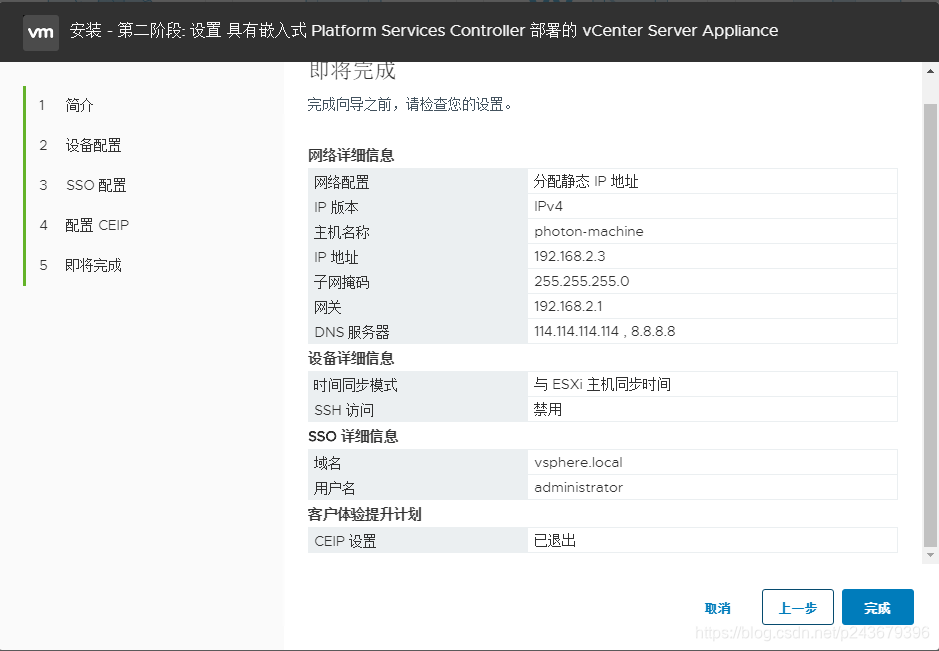Click the 网关 row label

click(328, 307)
